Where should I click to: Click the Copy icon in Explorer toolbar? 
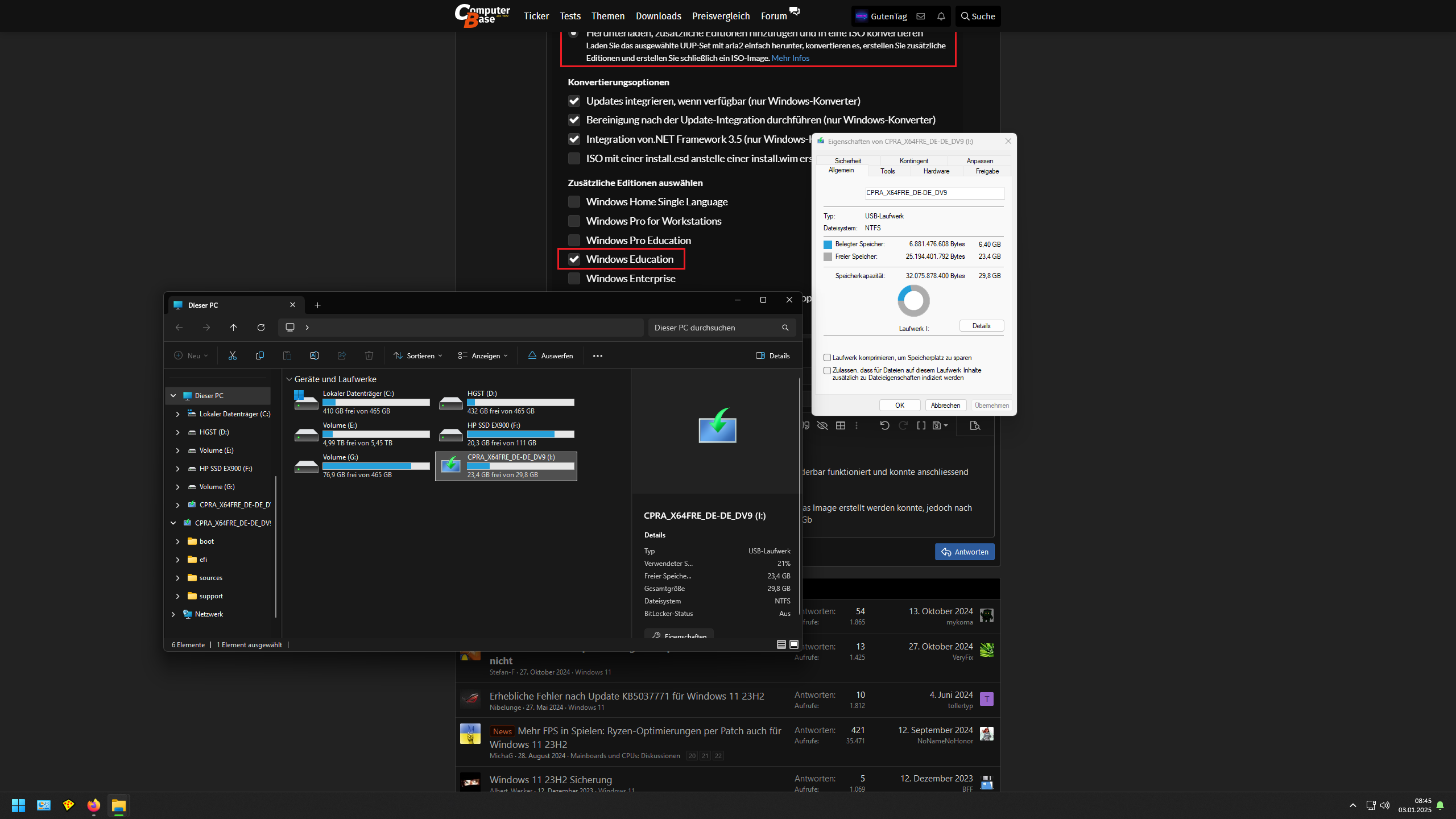coord(260,355)
